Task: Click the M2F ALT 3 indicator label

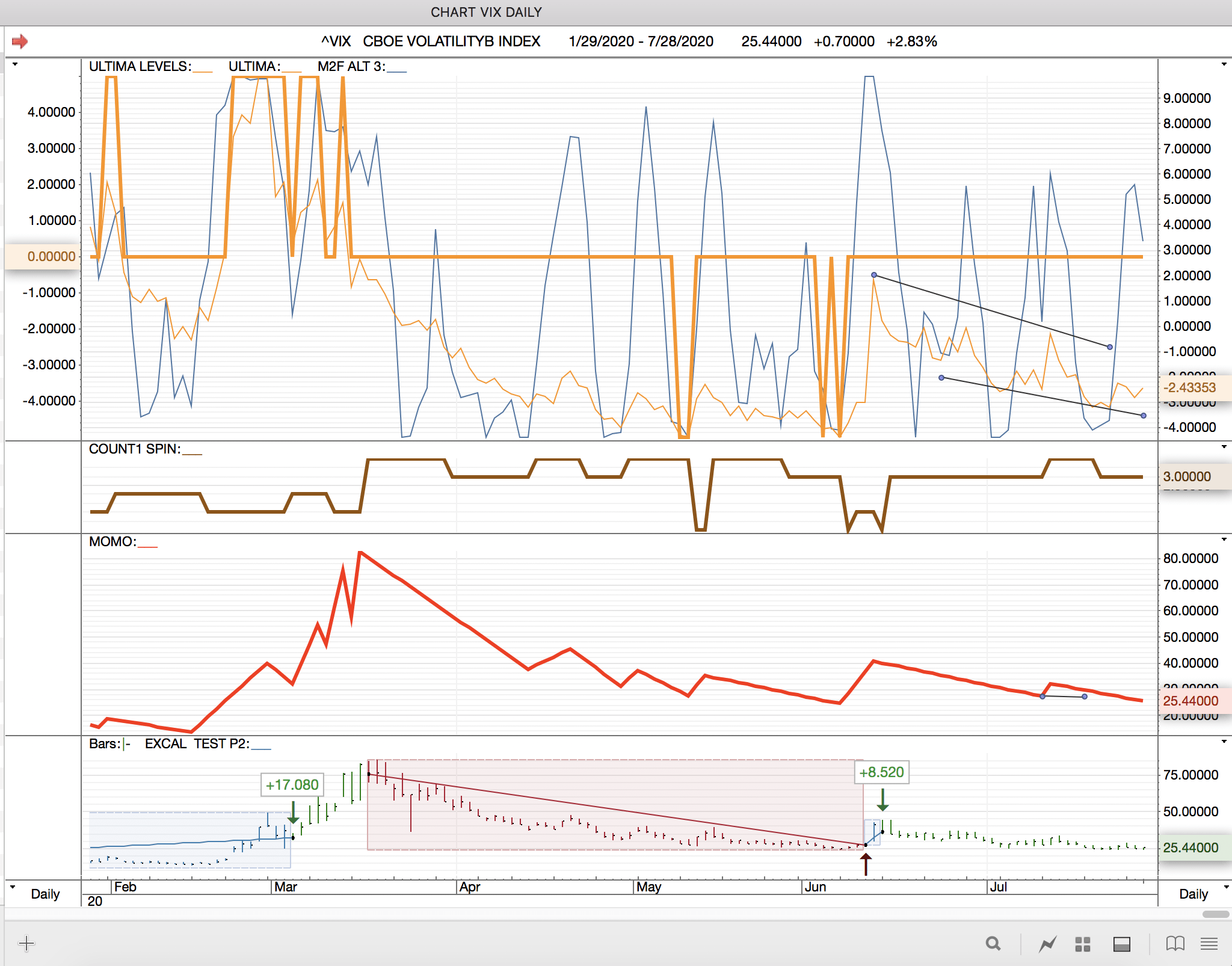Action: [351, 67]
